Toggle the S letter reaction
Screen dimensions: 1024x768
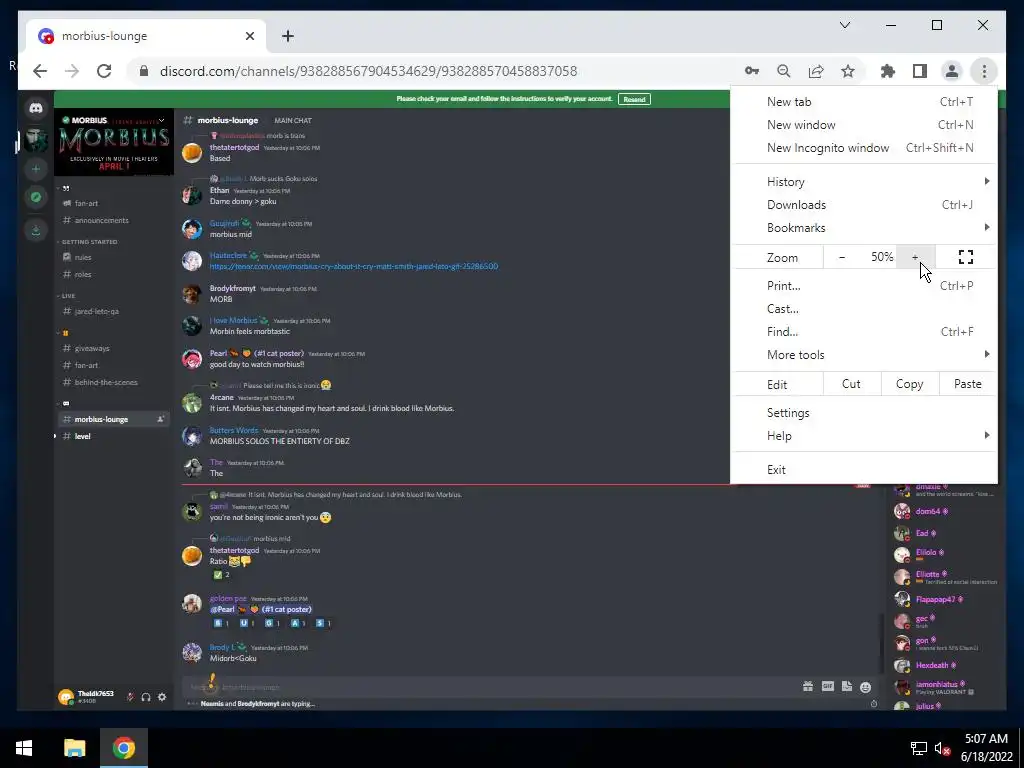(323, 623)
